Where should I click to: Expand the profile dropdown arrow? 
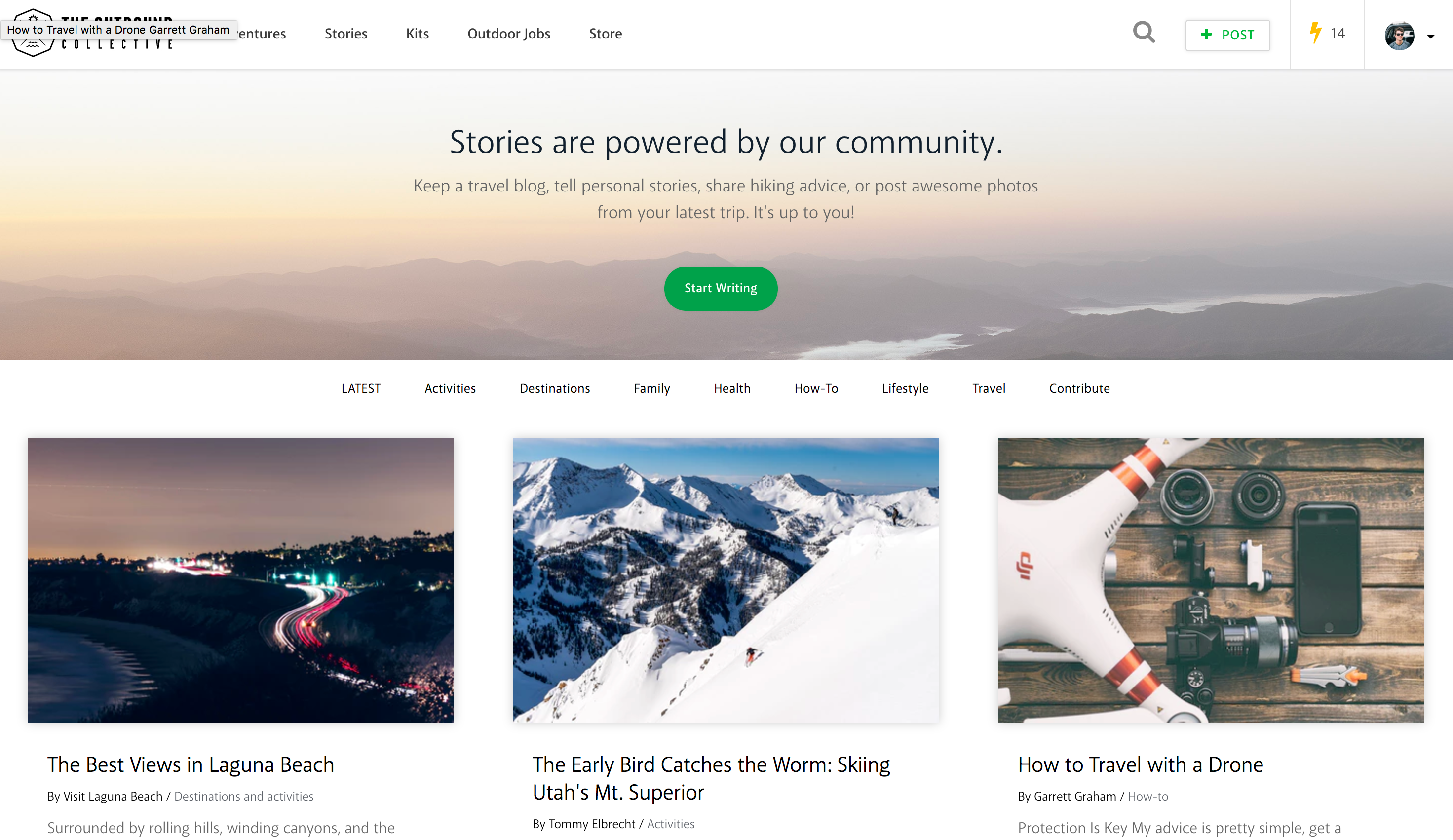point(1430,37)
